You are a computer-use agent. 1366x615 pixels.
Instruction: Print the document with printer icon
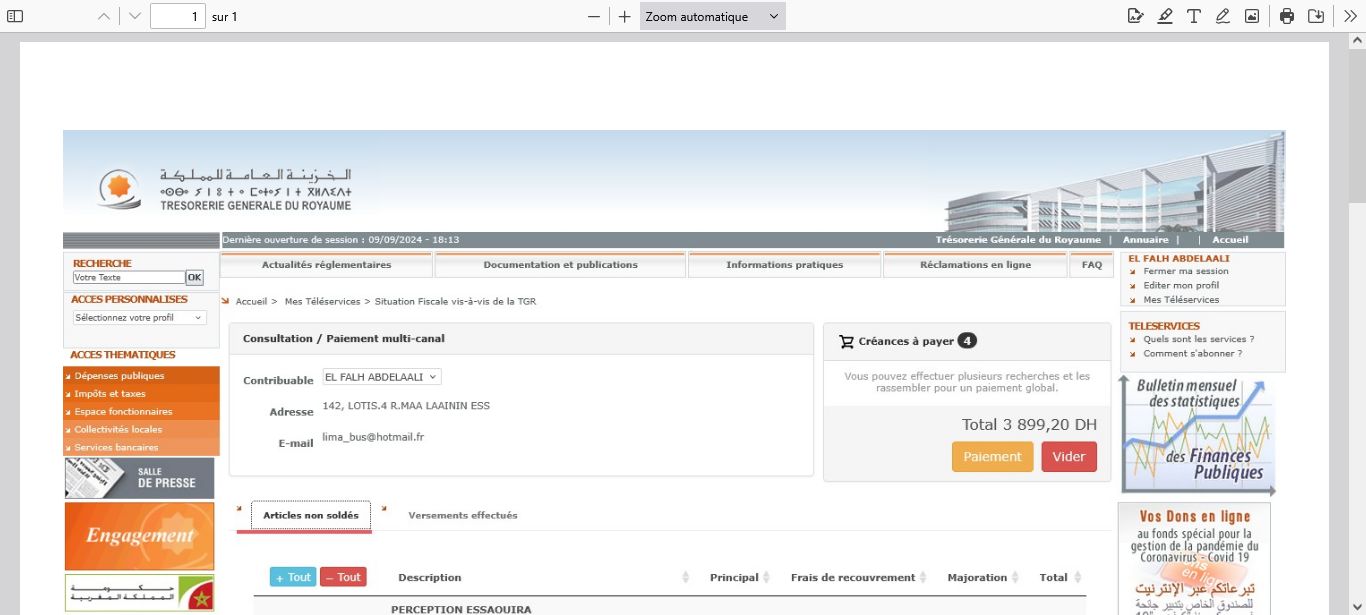click(1287, 16)
